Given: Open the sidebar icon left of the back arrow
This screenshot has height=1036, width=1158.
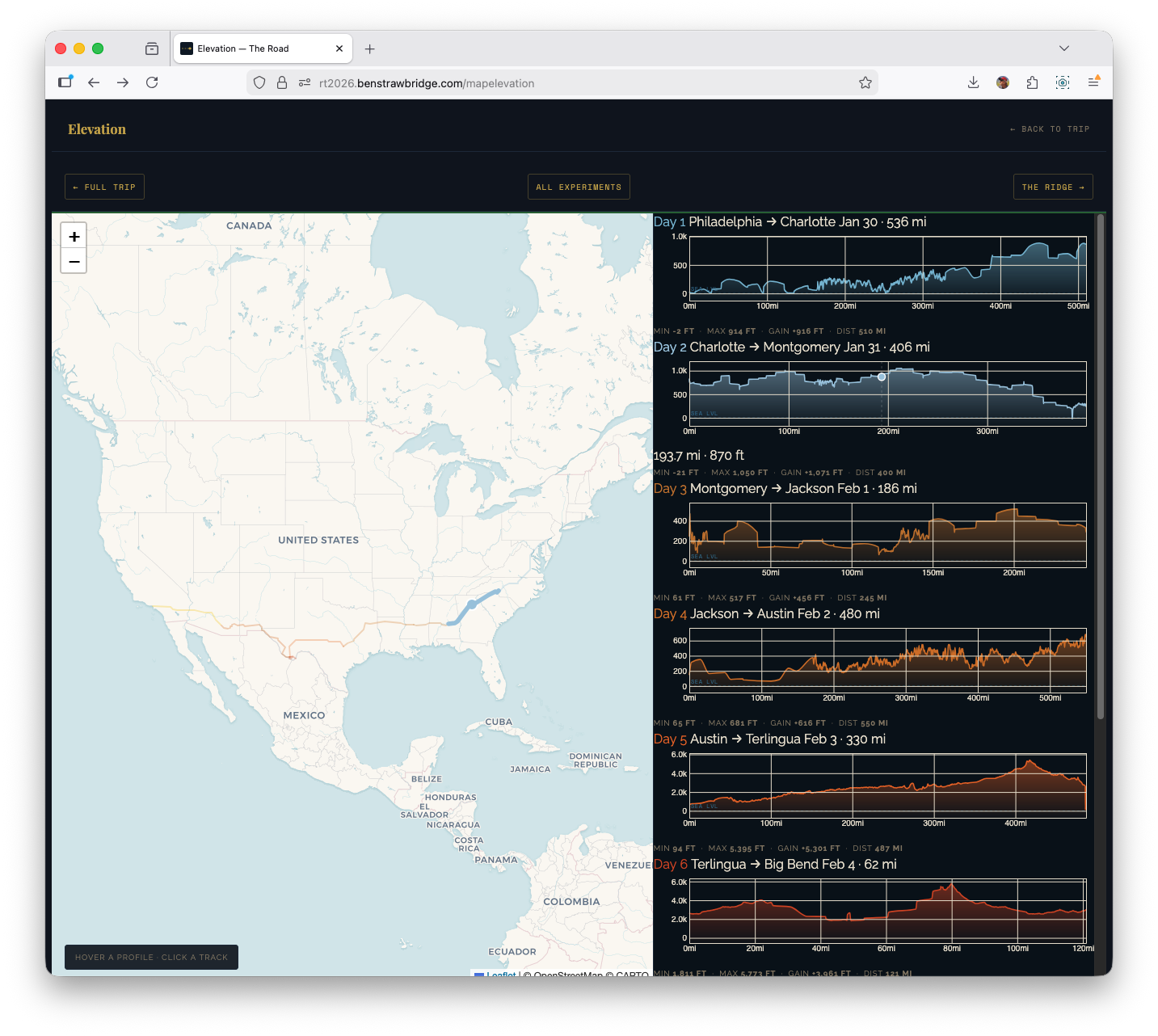Looking at the screenshot, I should coord(65,82).
